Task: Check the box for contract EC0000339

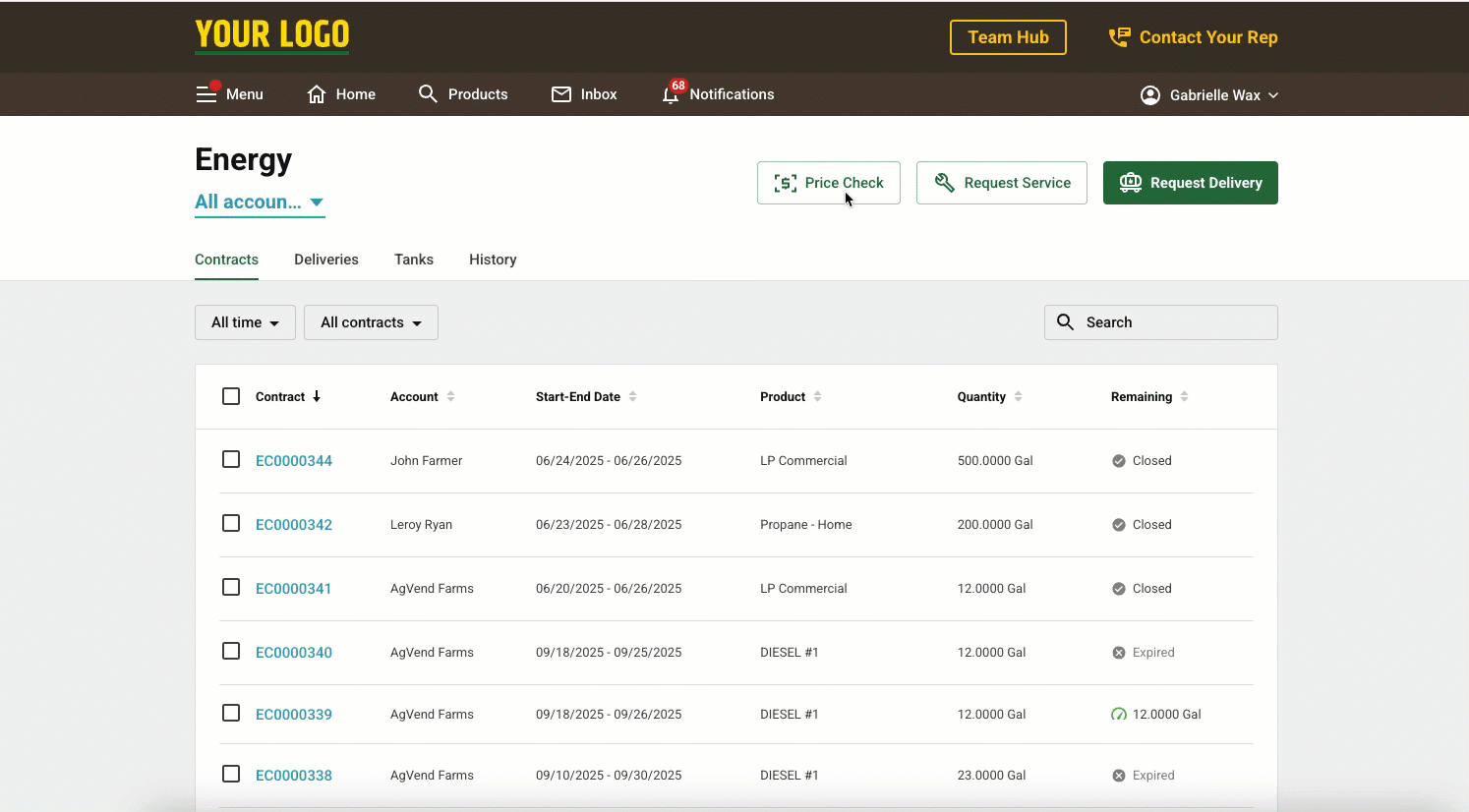Action: (x=231, y=713)
